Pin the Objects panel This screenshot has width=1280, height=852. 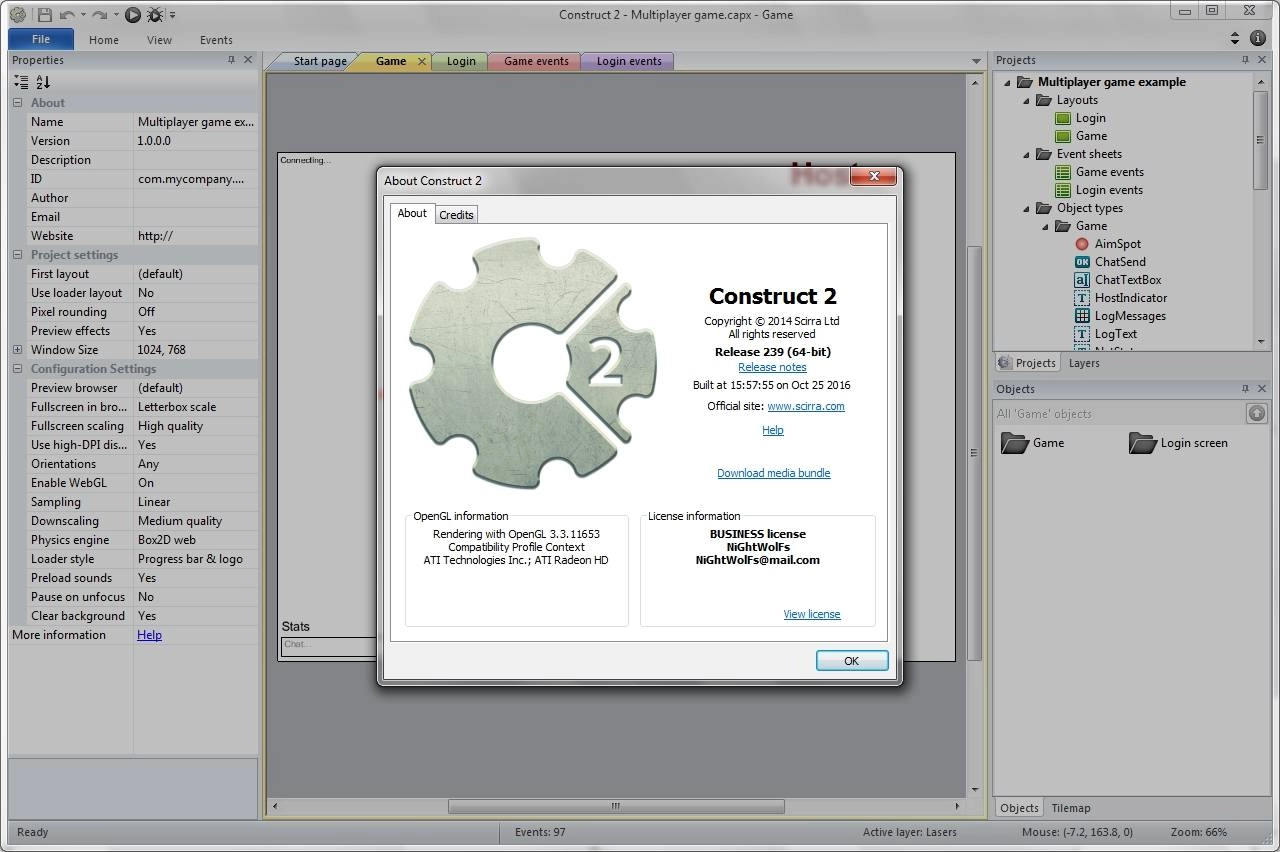coord(1245,389)
